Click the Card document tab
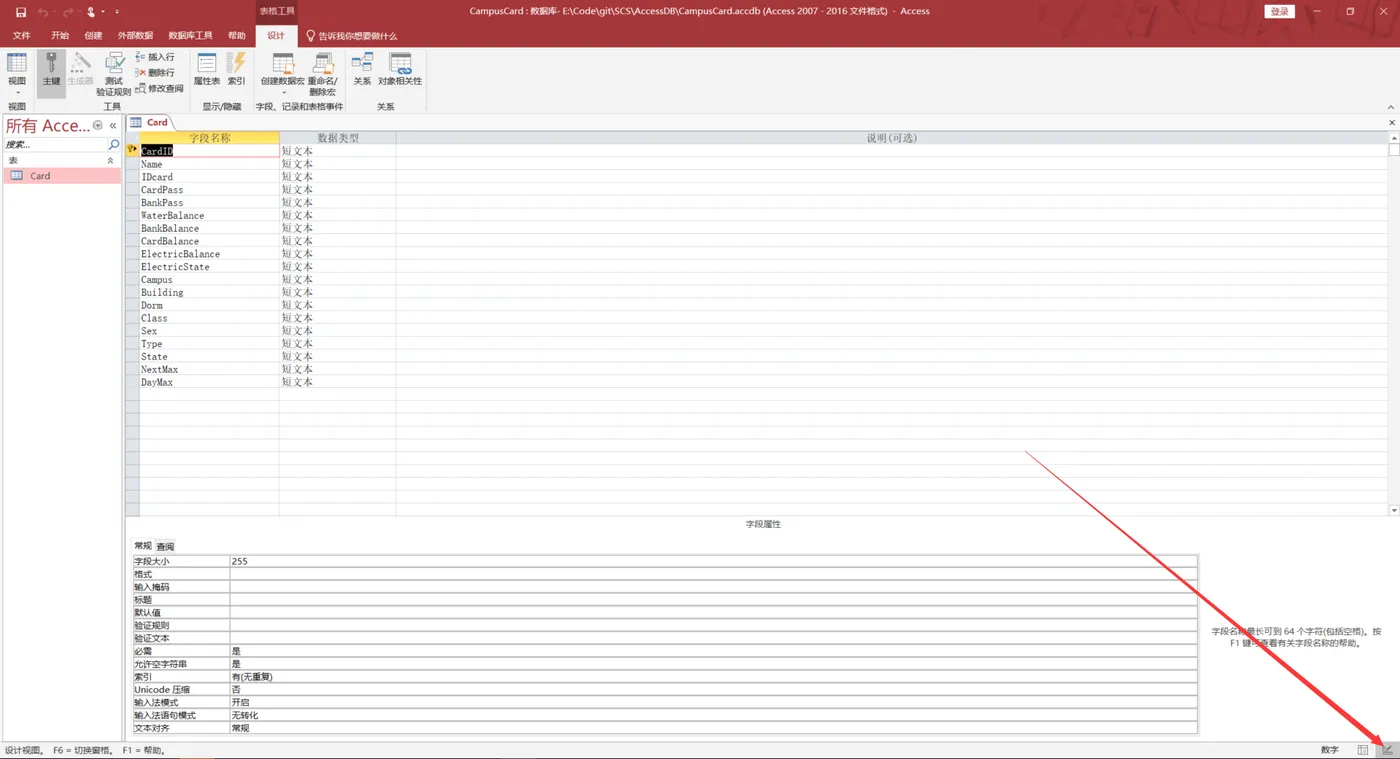The image size is (1400, 759). [x=150, y=123]
